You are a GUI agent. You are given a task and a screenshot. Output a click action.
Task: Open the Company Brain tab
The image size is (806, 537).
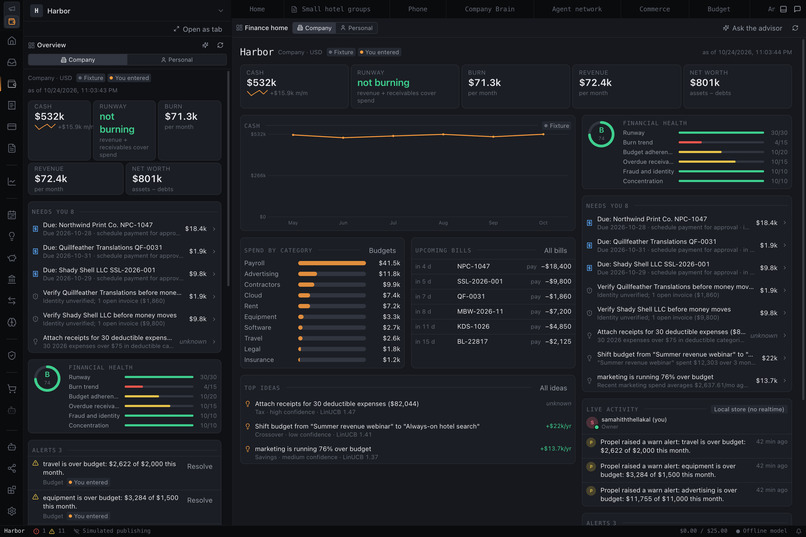[x=489, y=9]
